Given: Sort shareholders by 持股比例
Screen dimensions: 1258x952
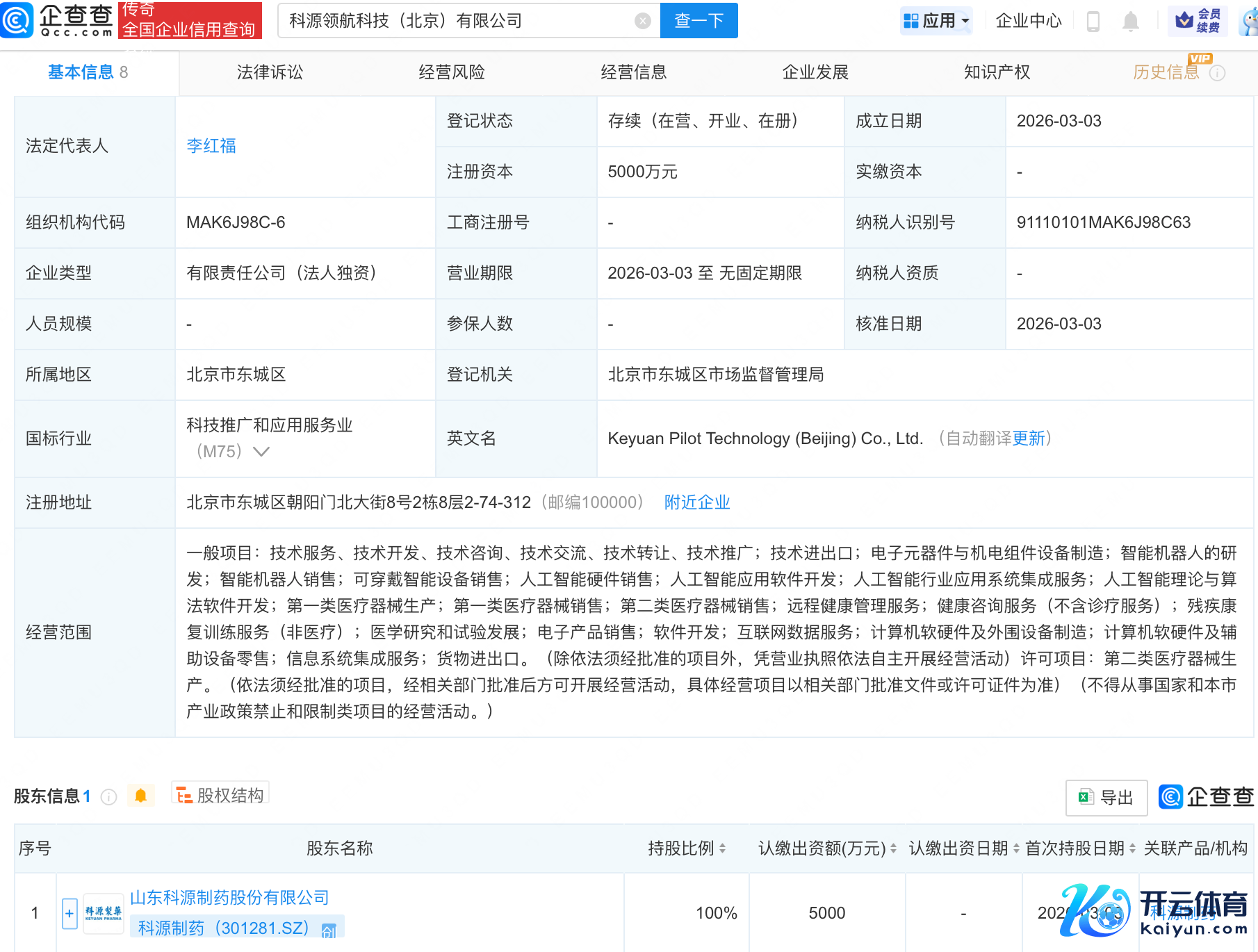Looking at the screenshot, I should click(722, 848).
